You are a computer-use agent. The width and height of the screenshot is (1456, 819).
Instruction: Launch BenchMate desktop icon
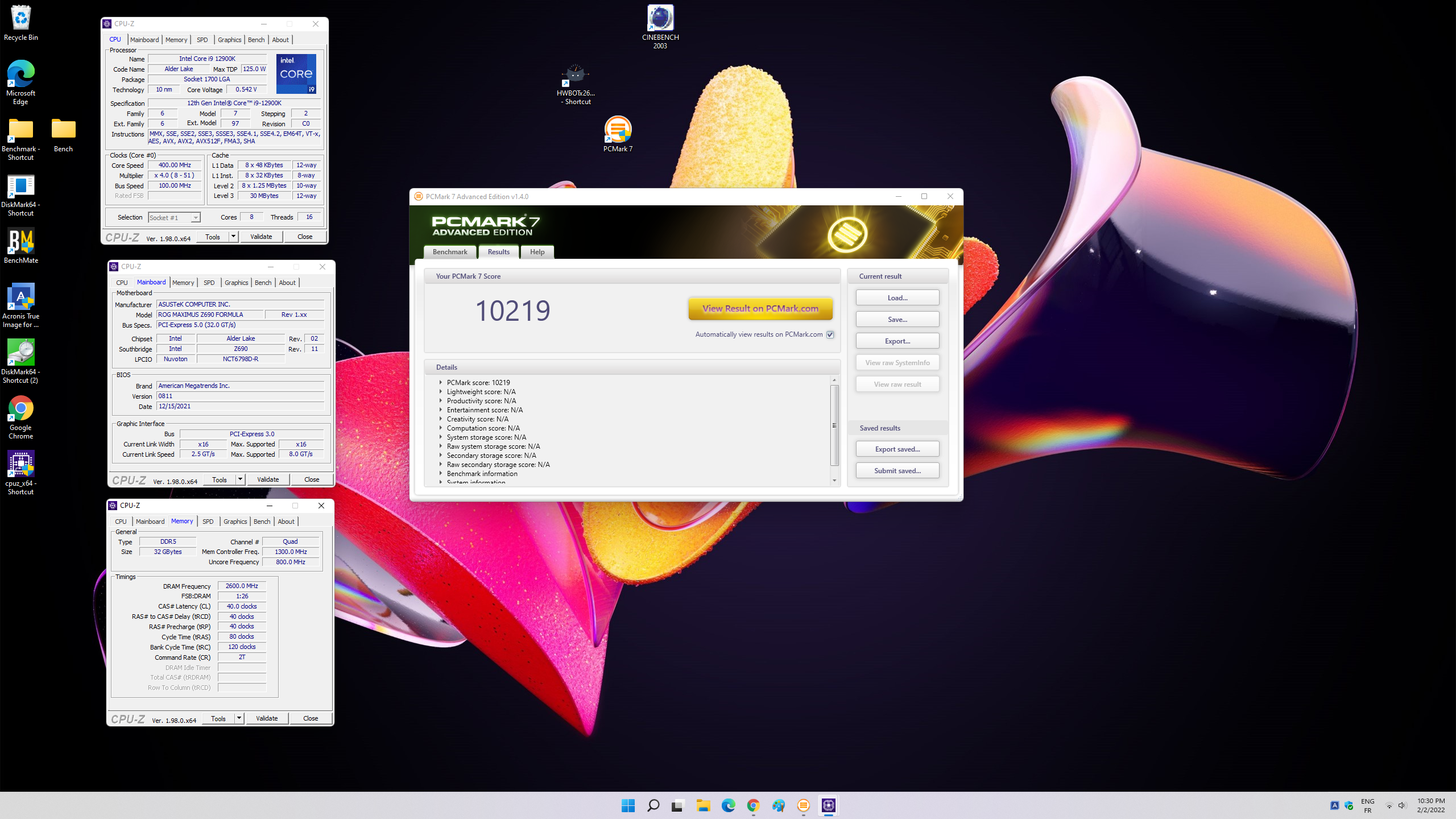[x=21, y=246]
